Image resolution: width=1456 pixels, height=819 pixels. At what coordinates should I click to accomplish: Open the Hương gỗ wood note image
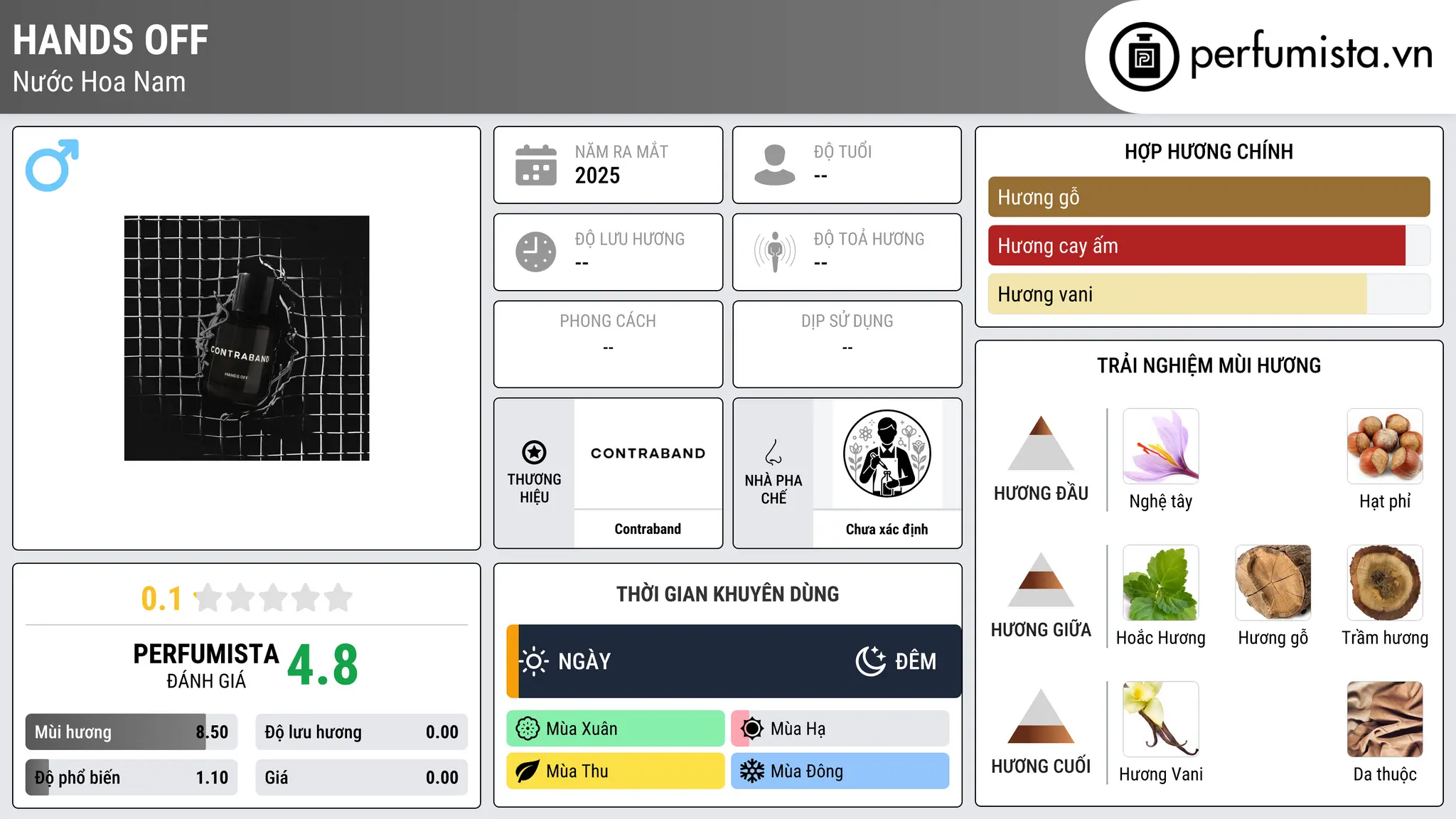(1273, 583)
